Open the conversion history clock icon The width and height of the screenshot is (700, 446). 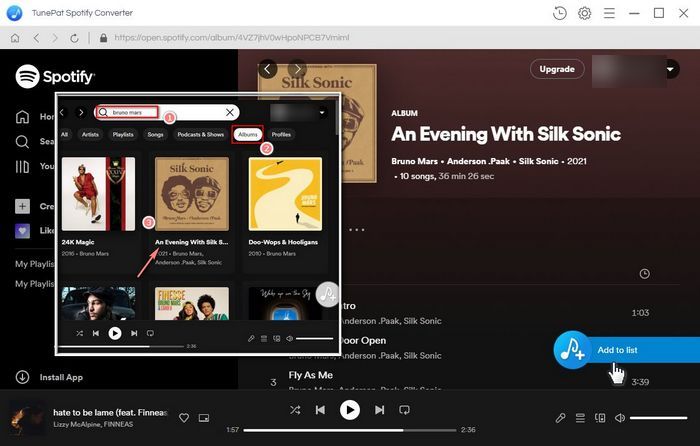pyautogui.click(x=559, y=13)
